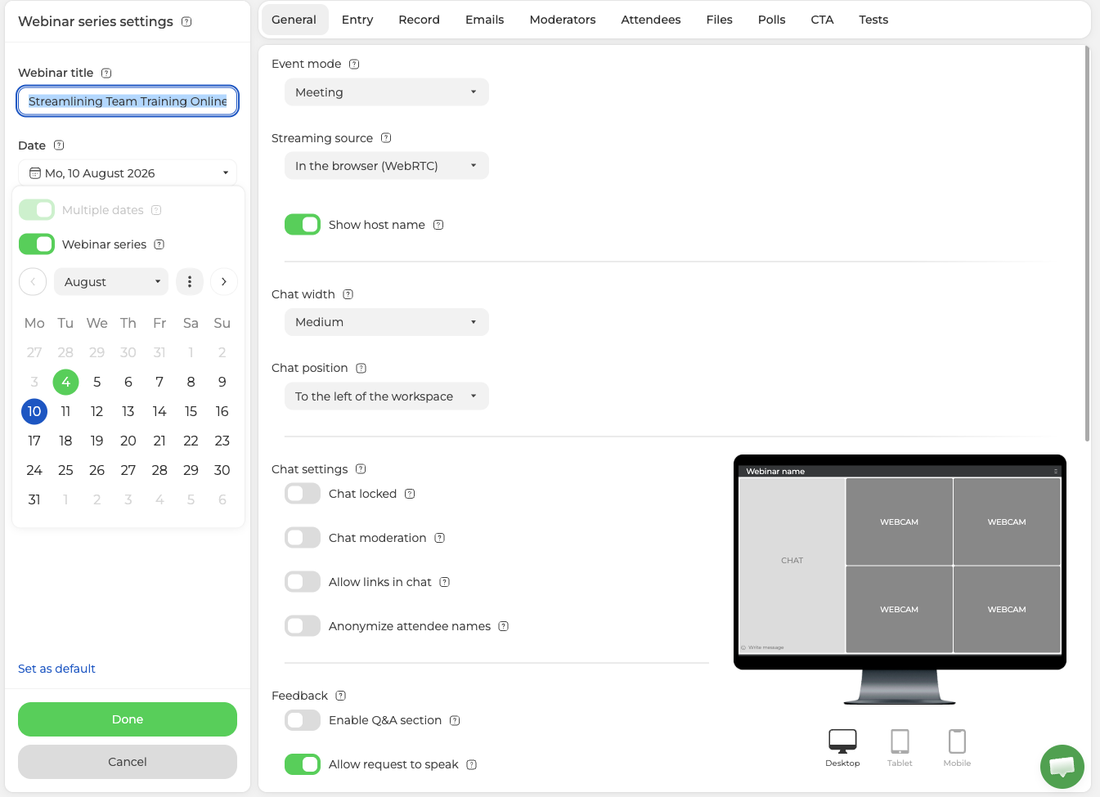Enable the Chat moderation switch
This screenshot has width=1100, height=797.
302,538
